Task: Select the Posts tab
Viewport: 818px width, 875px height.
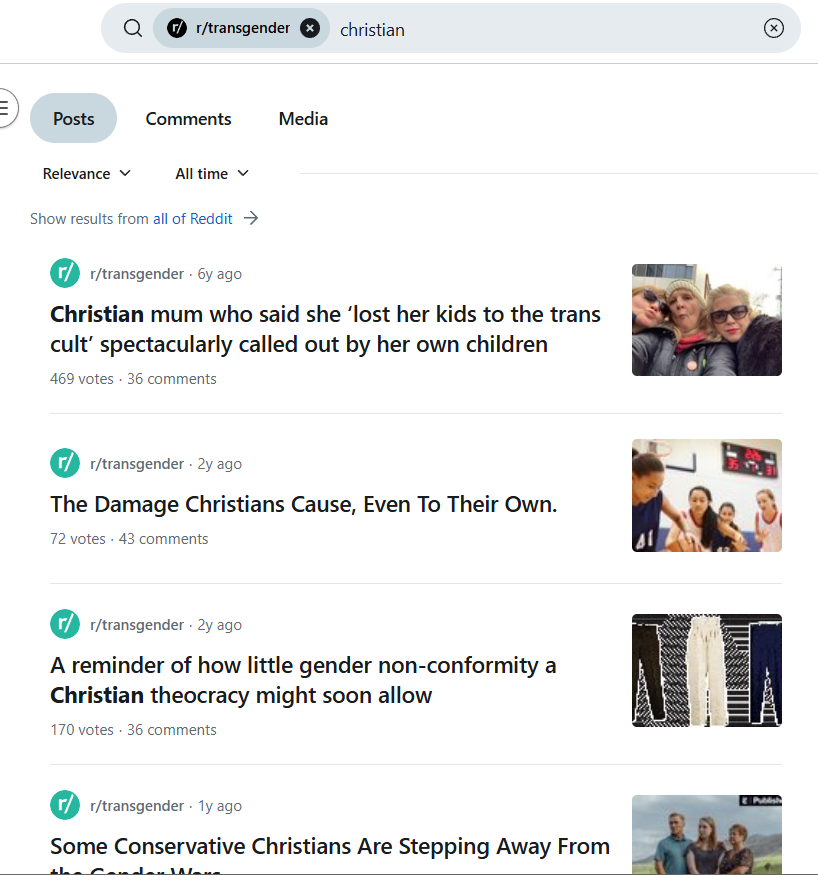Action: click(73, 118)
